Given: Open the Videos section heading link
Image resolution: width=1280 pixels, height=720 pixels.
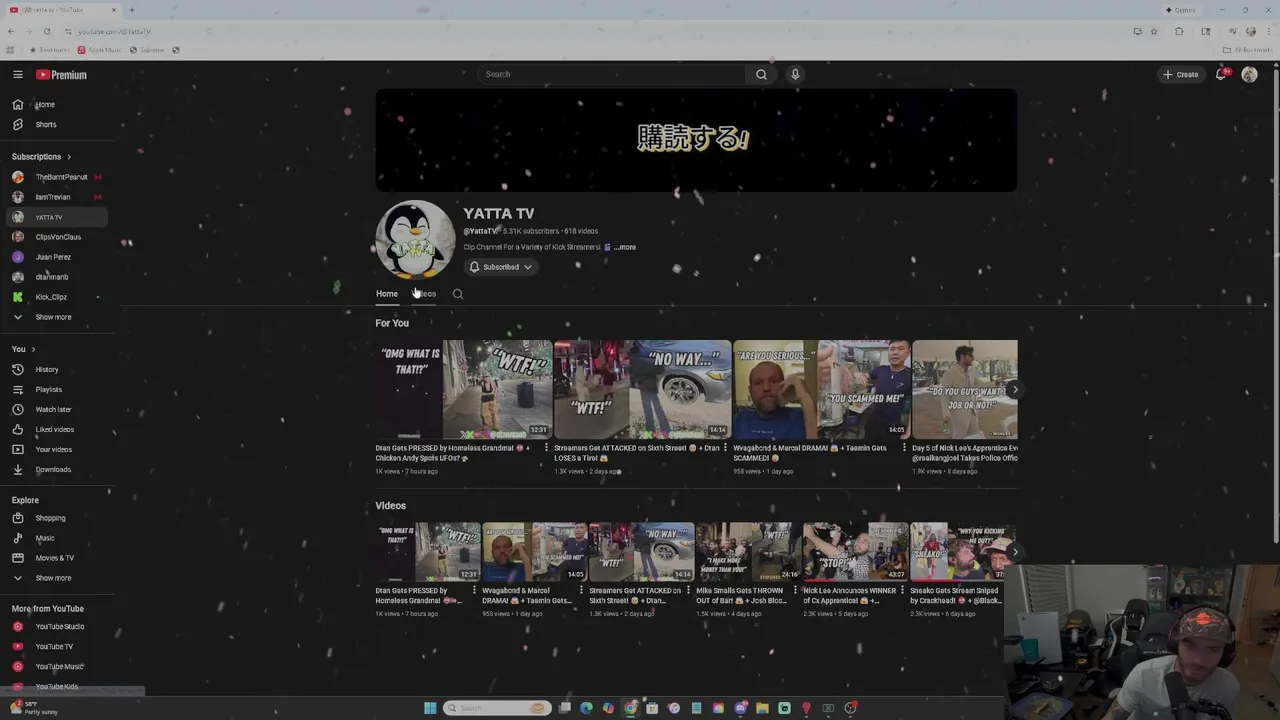Looking at the screenshot, I should pos(390,505).
